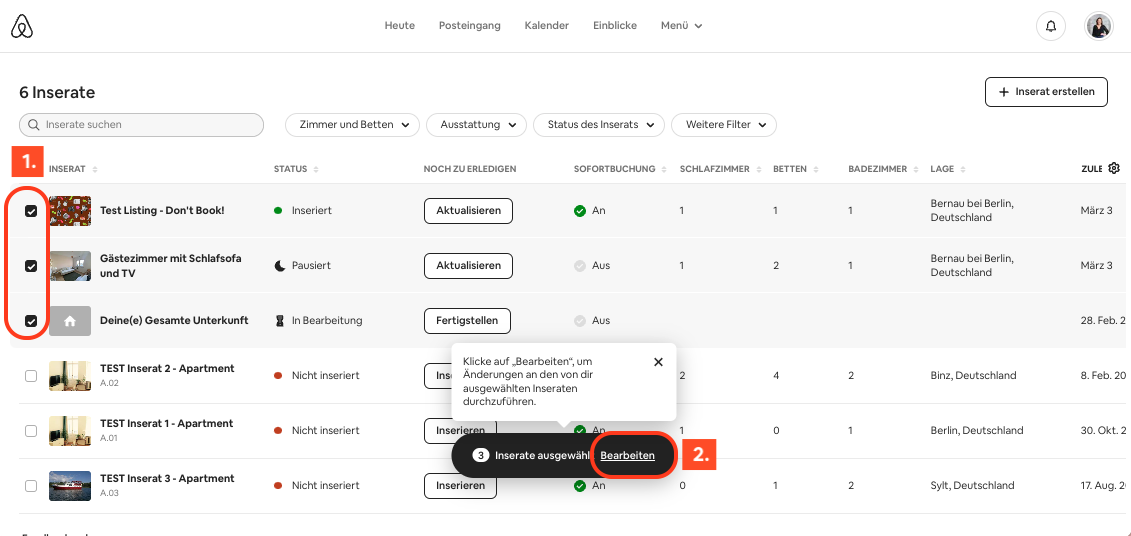
Task: Uncheck Deine(e) Gesamte Unterkunft checkbox
Action: click(31, 320)
